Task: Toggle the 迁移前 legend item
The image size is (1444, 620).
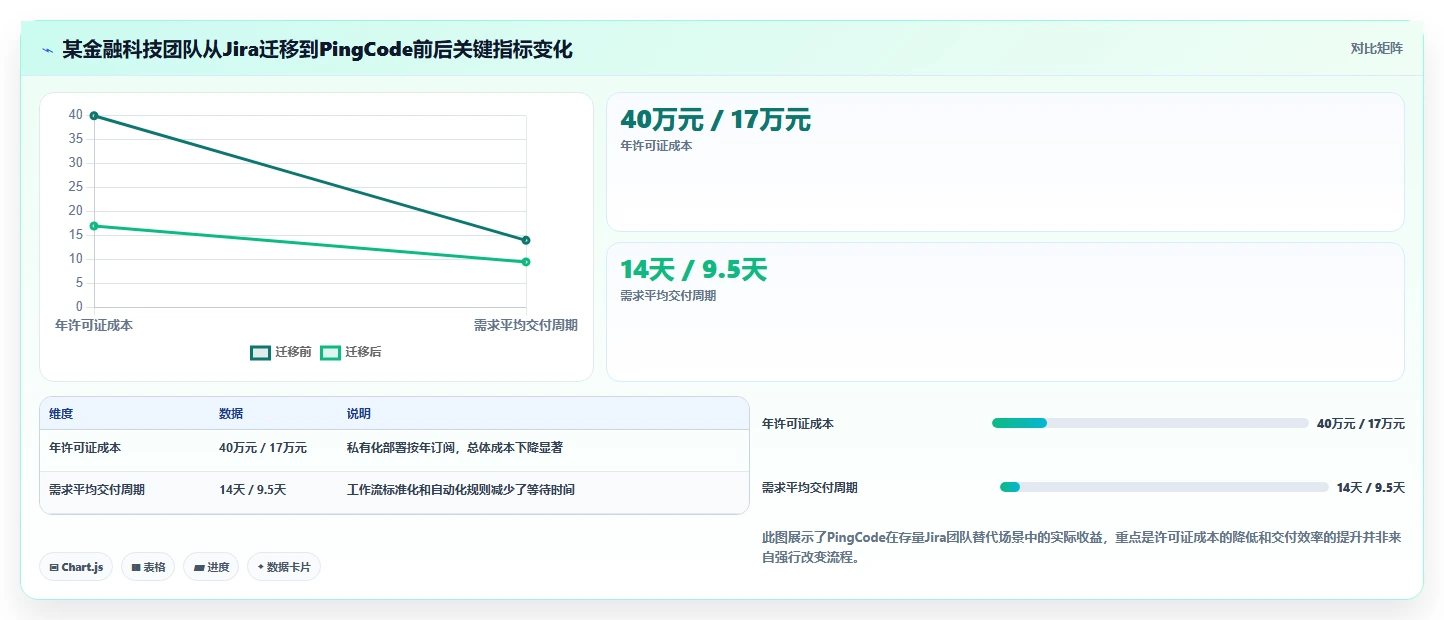Action: pos(281,352)
